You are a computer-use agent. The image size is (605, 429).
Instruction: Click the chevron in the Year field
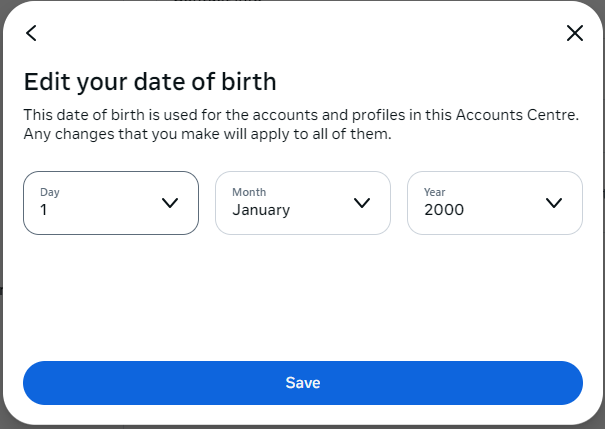pyautogui.click(x=554, y=203)
